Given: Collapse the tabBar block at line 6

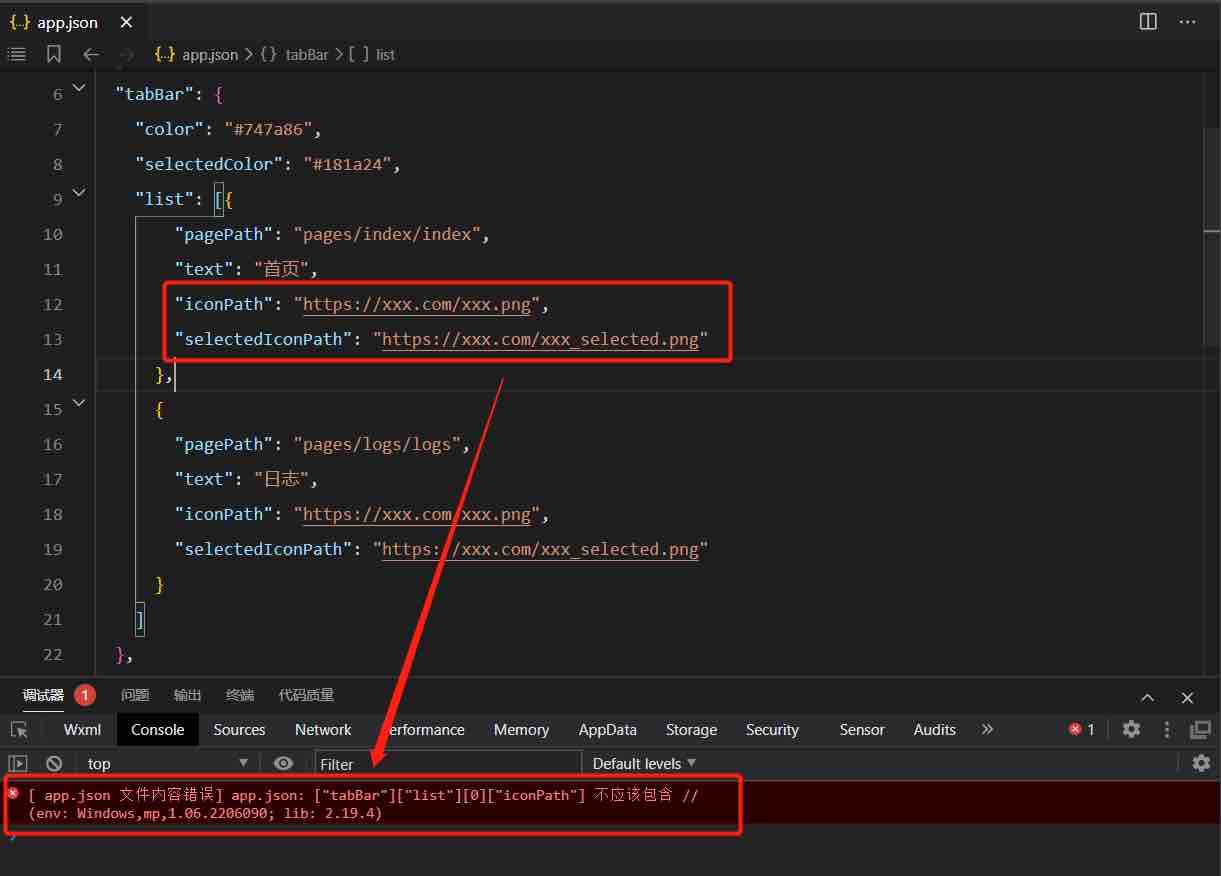Looking at the screenshot, I should pyautogui.click(x=79, y=87).
